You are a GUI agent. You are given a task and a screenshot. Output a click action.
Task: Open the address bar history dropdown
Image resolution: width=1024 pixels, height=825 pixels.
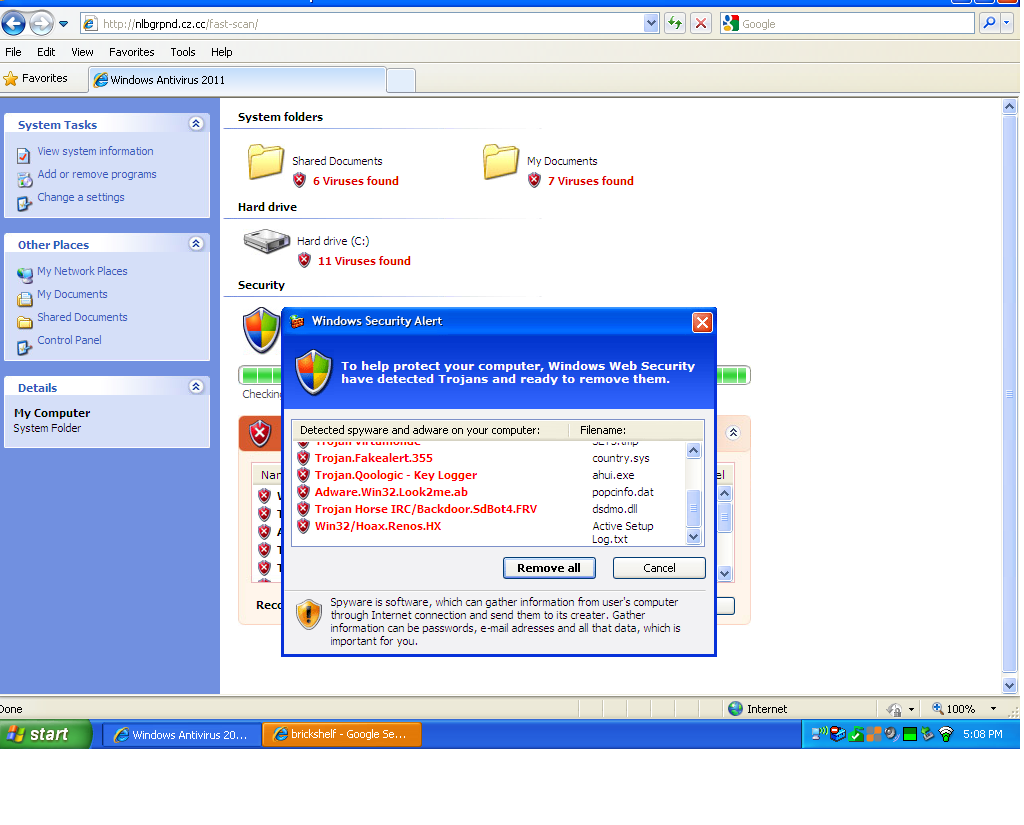pyautogui.click(x=651, y=24)
